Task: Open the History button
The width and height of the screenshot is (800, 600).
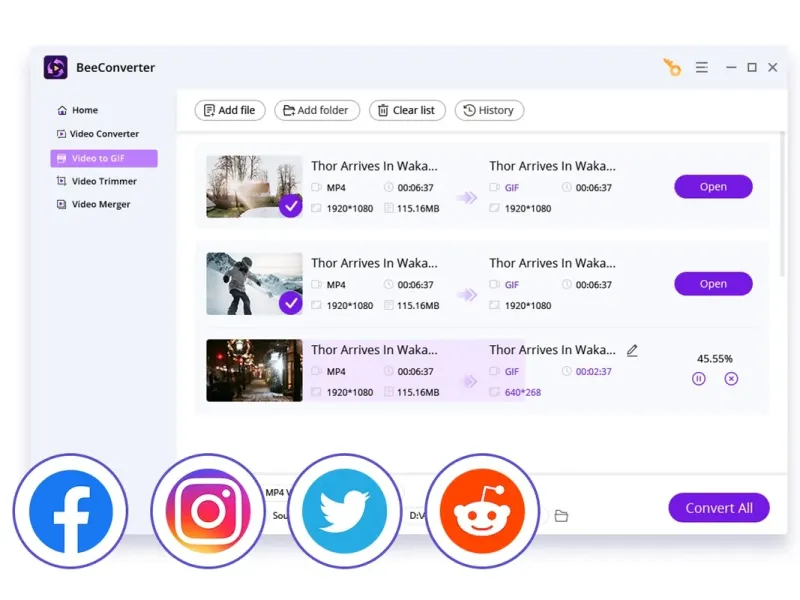Action: click(489, 110)
